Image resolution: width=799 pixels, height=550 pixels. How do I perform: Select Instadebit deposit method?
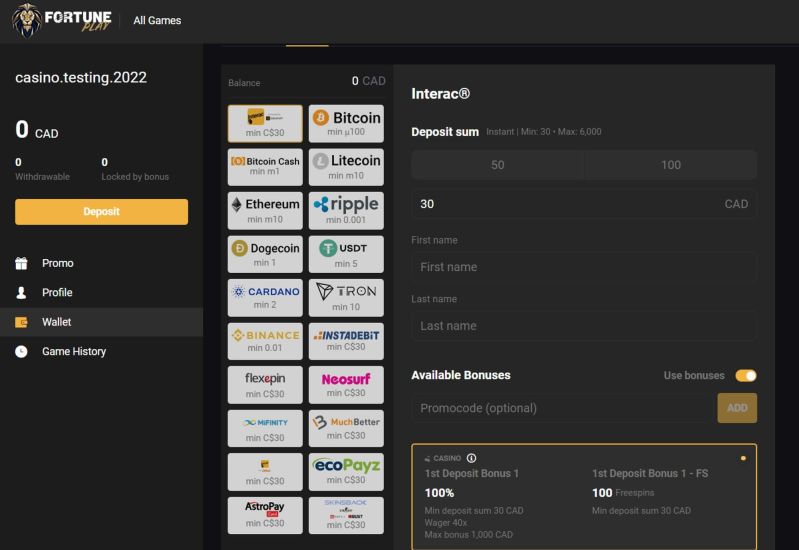click(346, 342)
